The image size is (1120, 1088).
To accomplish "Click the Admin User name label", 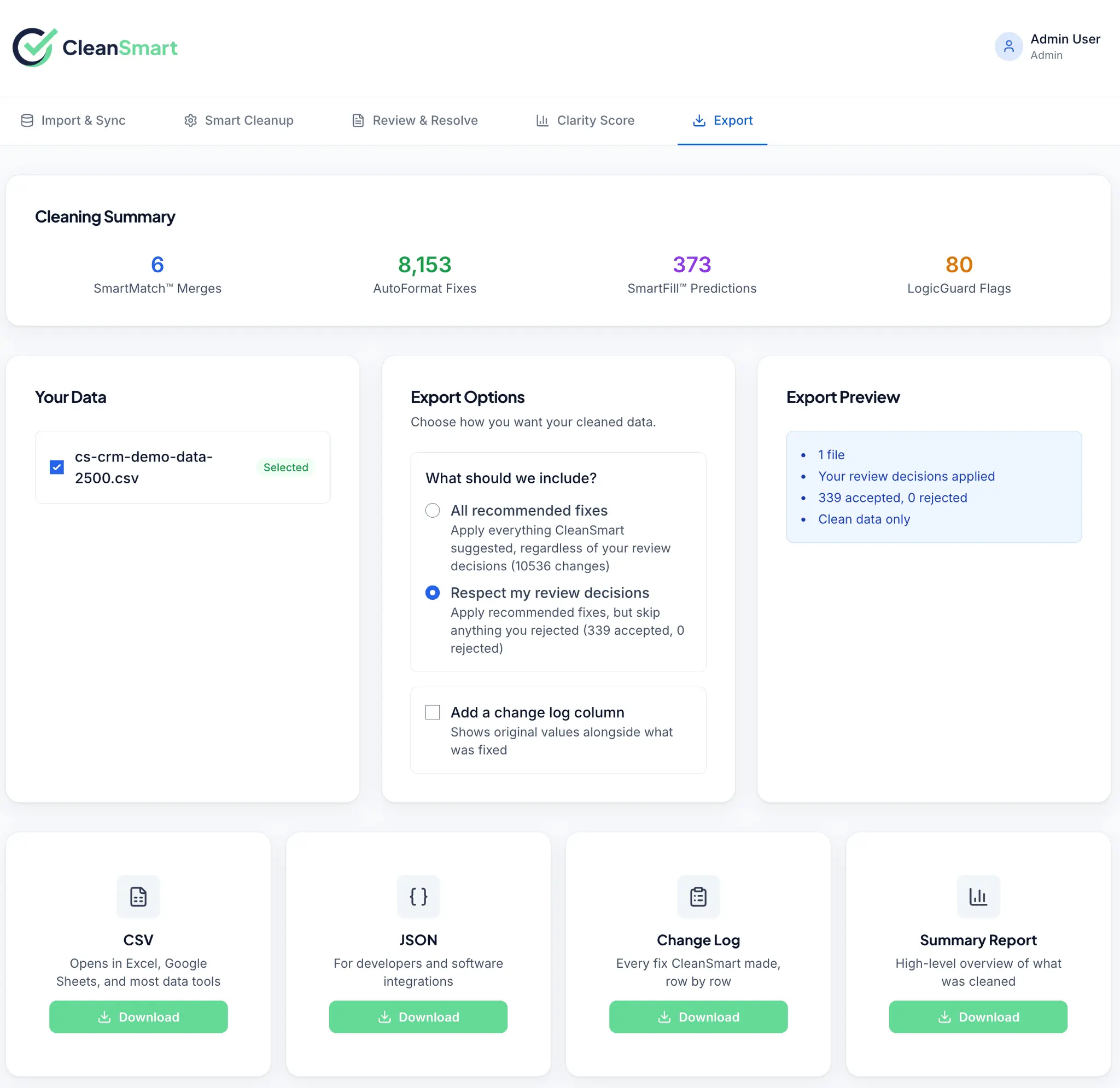I will point(1065,39).
